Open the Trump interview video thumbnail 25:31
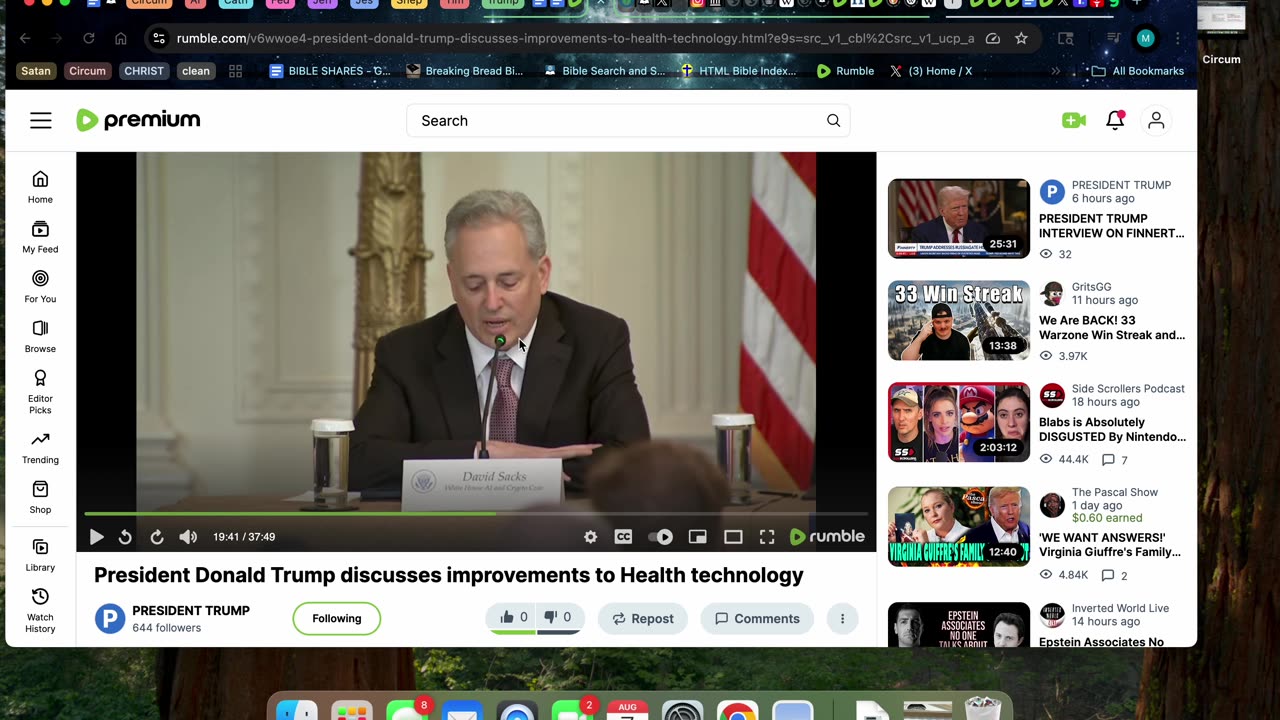This screenshot has width=1280, height=720. point(959,218)
